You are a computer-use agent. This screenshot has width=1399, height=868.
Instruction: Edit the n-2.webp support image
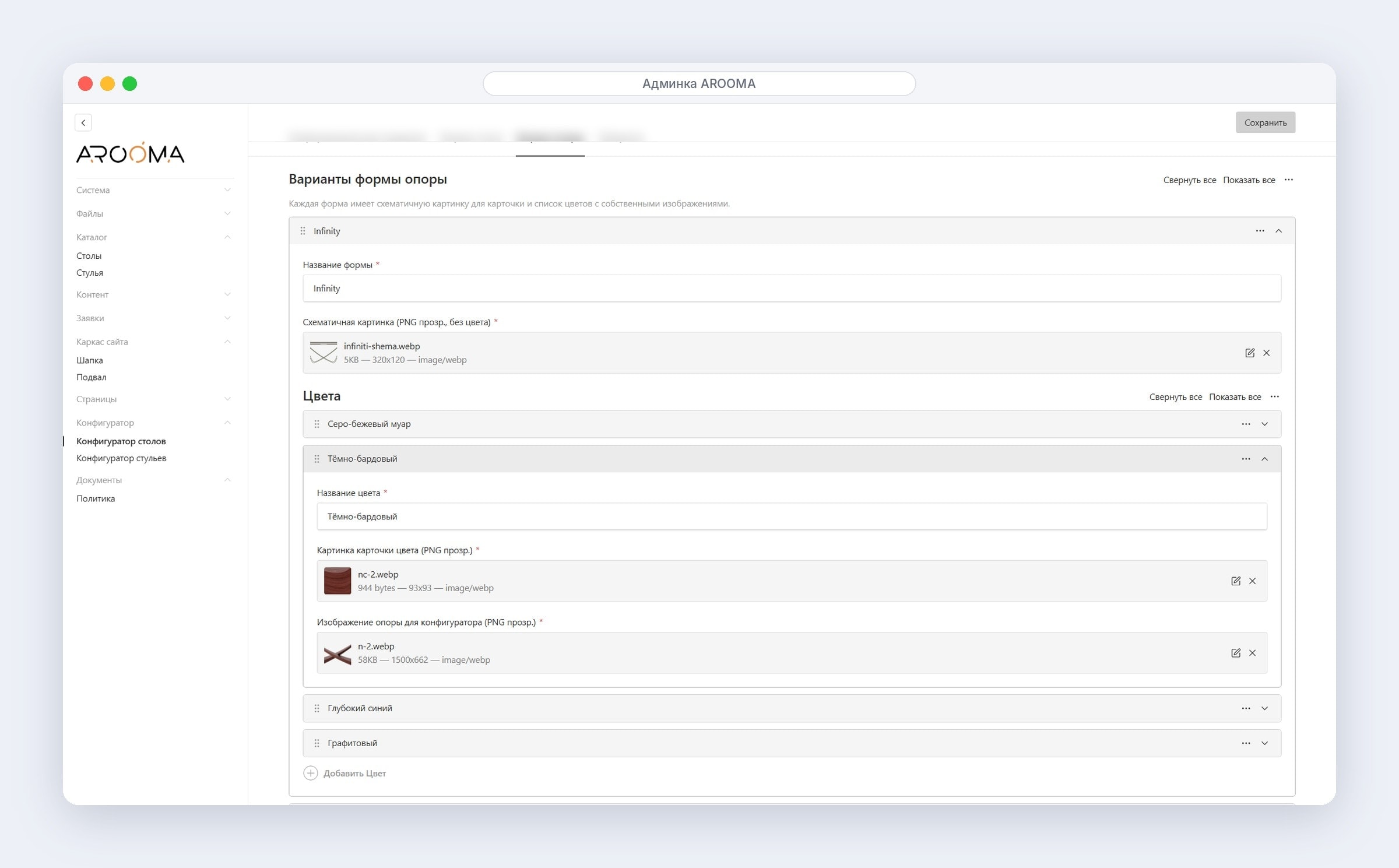click(1236, 653)
